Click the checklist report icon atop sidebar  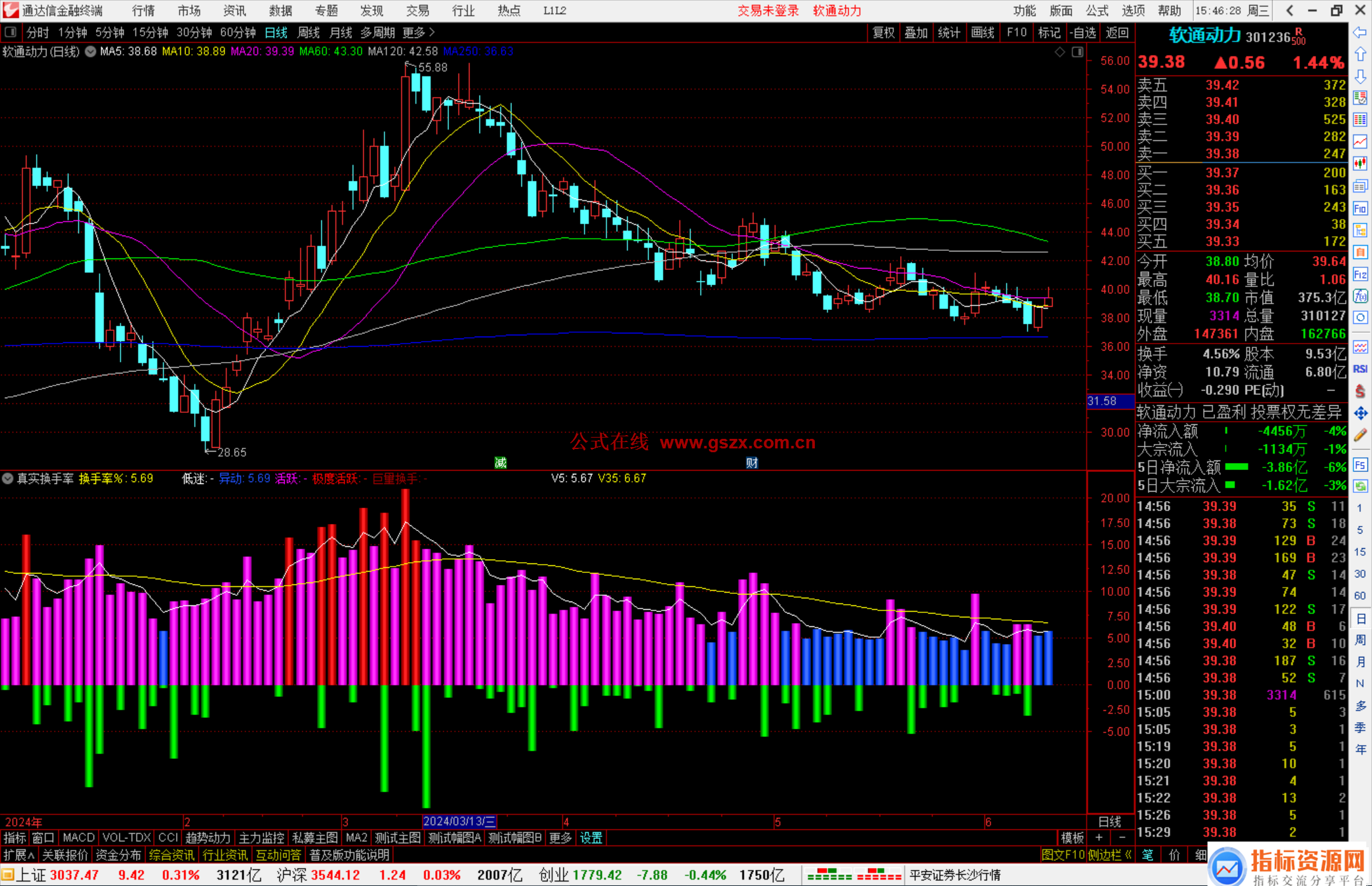(x=1360, y=98)
